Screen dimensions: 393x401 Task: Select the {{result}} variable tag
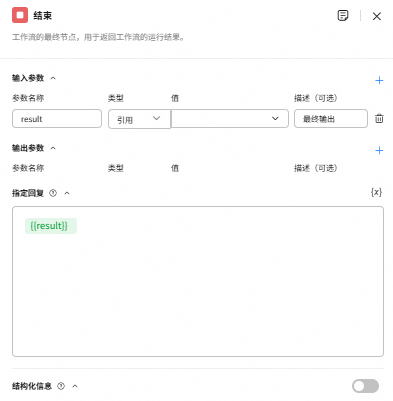pyautogui.click(x=51, y=226)
